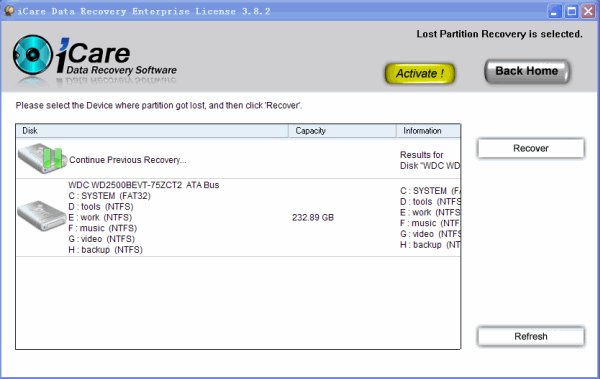Click the iCare disc logo icon
The height and width of the screenshot is (379, 600).
pos(32,55)
